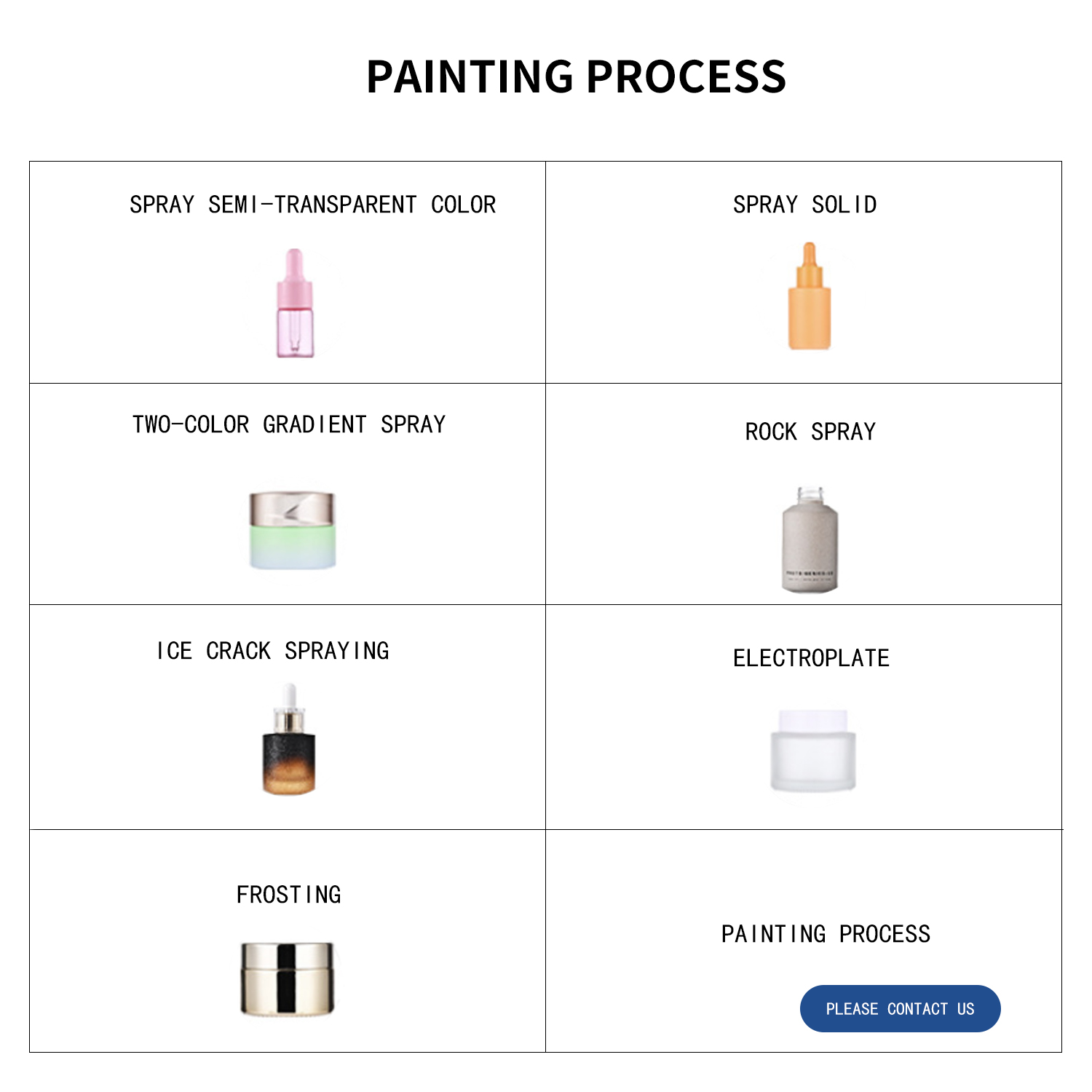Click the large bold Painting Process heading
Screen dimensions: 1092x1092
pos(576,76)
